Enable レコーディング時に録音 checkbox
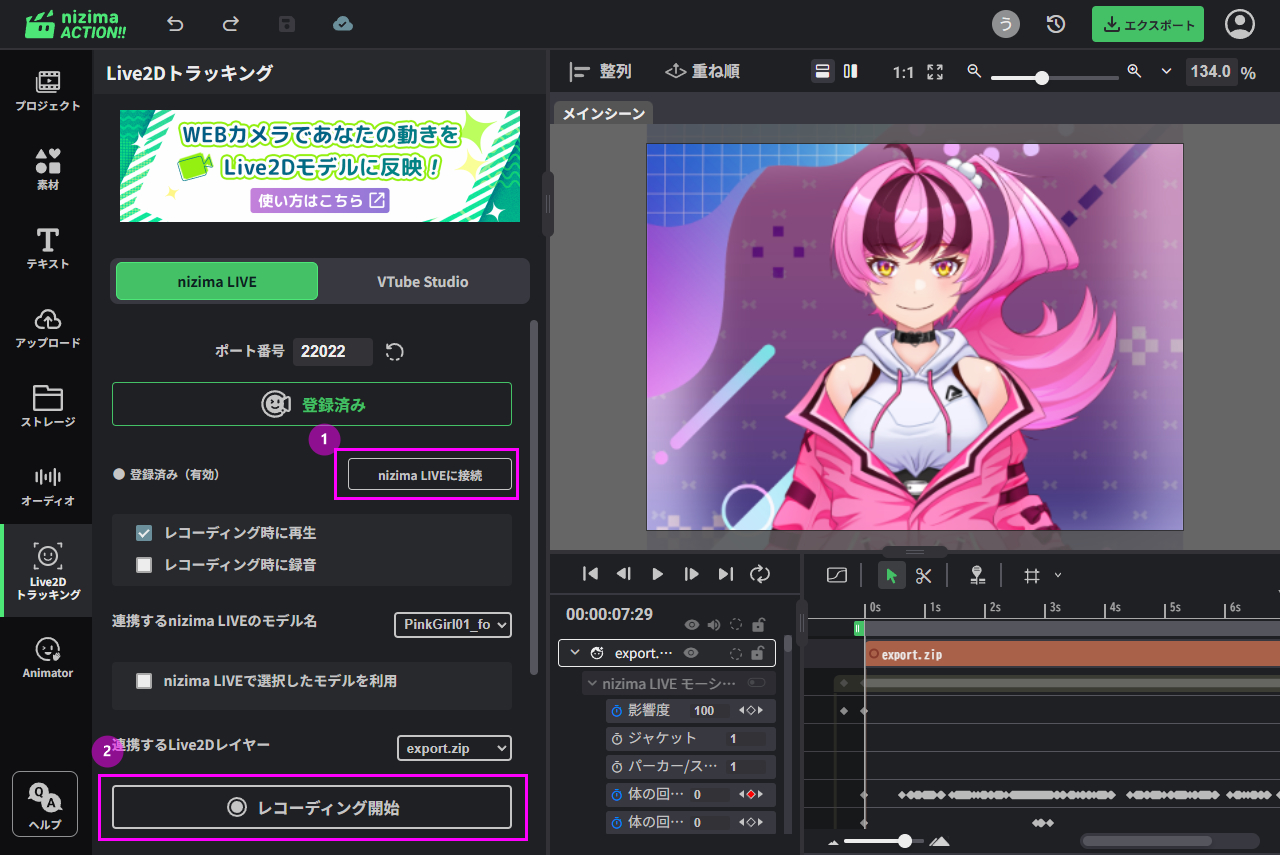 [x=144, y=565]
